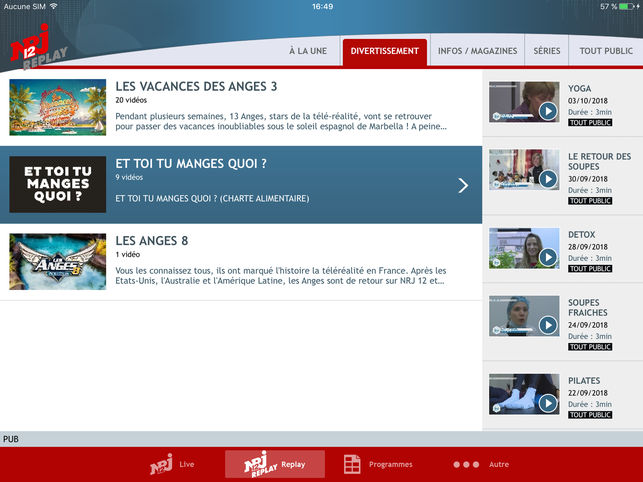Image resolution: width=643 pixels, height=482 pixels.
Task: Click the date 22/09/2018
Action: [x=588, y=393]
